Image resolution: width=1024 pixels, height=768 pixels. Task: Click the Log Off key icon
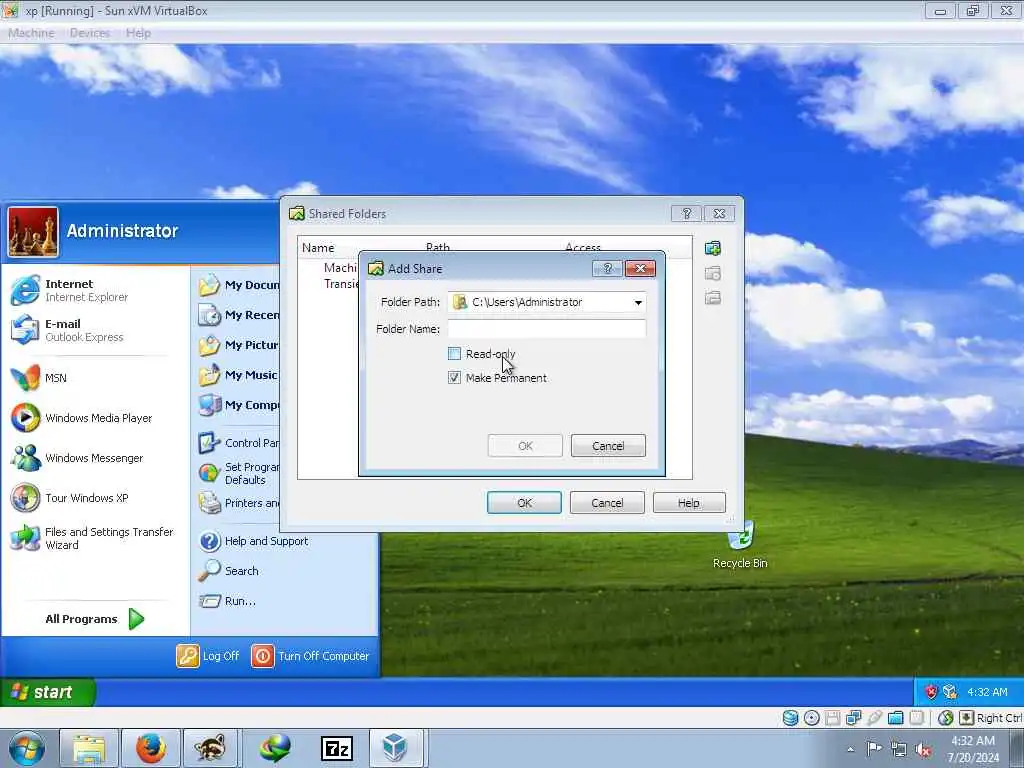[x=187, y=656]
